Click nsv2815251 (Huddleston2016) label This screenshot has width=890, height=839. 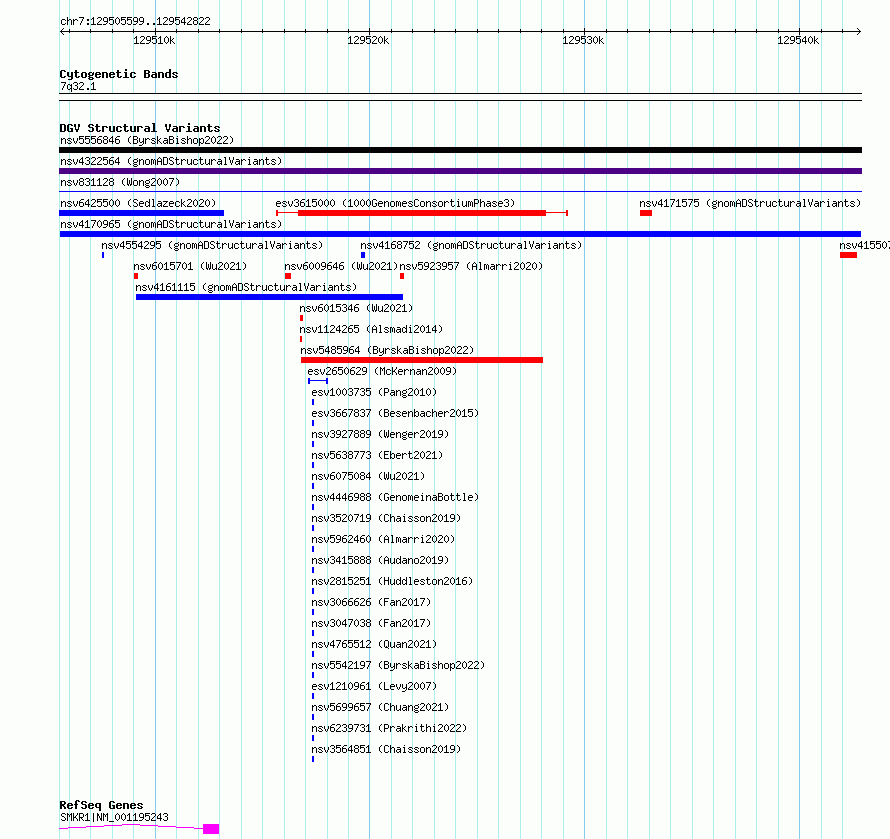pyautogui.click(x=392, y=581)
